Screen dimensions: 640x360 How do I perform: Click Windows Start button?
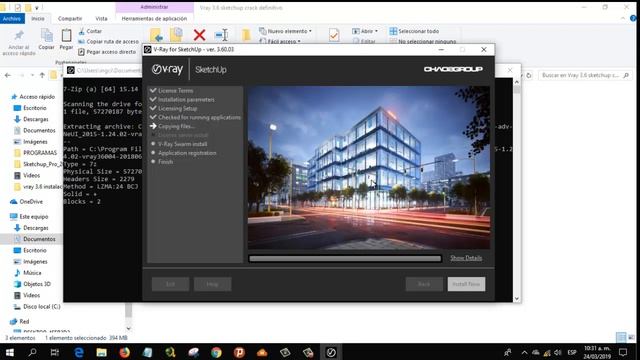point(10,352)
